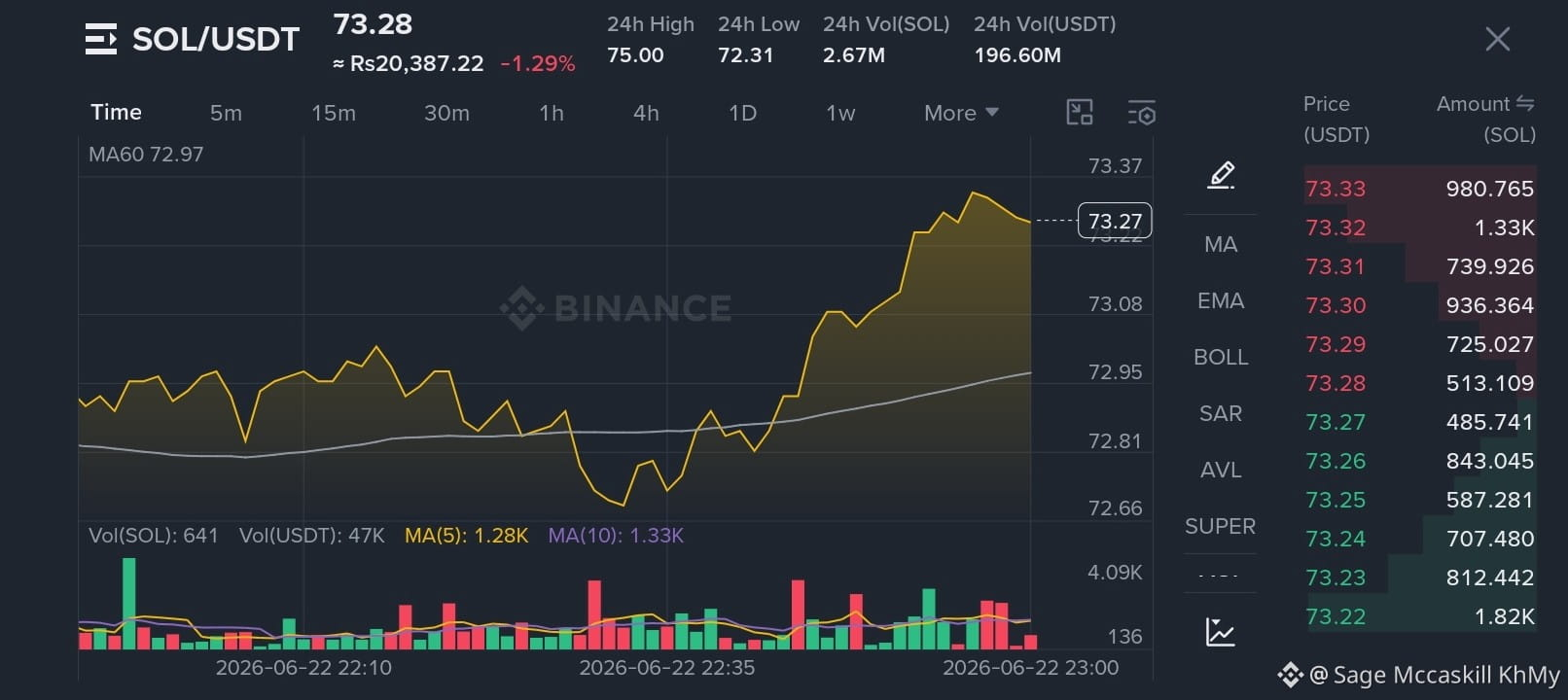1568x700 pixels.
Task: Click the -1.29% change percentage
Action: tap(538, 64)
